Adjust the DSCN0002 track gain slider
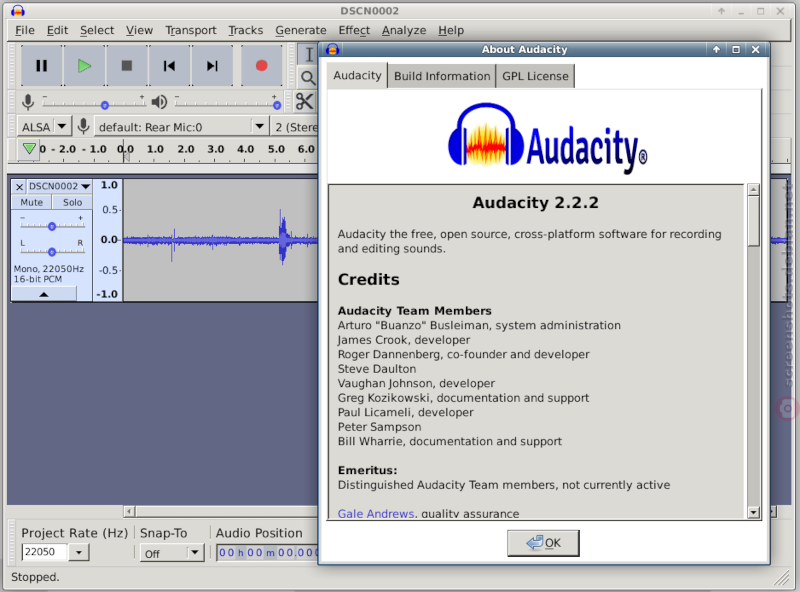Screen dimensions: 800x592 52,226
